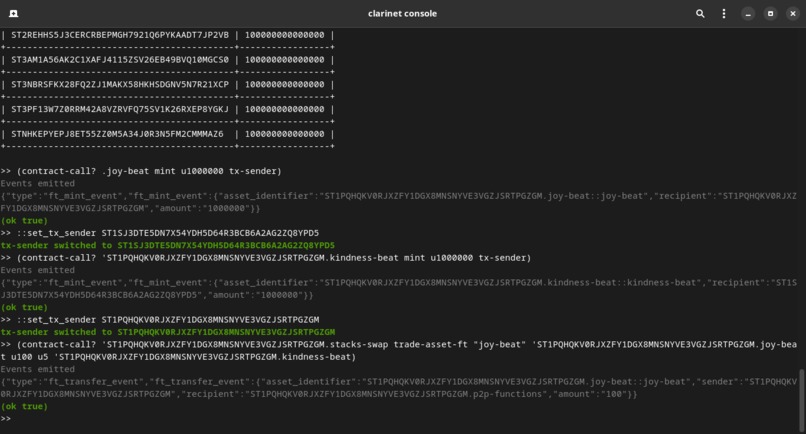
Task: Click the terminal vertical scrollbar
Action: (800, 401)
